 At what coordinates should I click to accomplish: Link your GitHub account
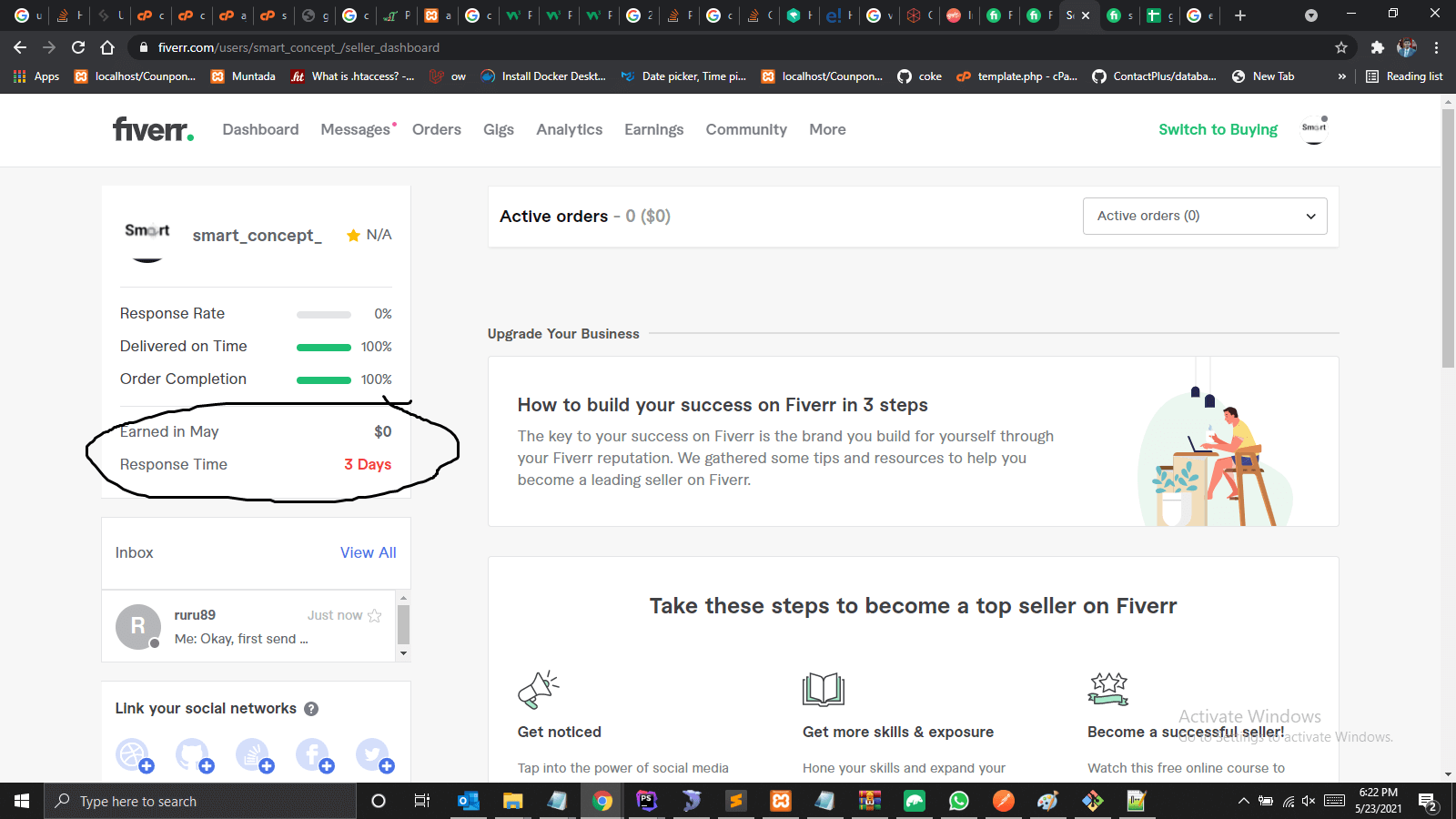point(193,755)
